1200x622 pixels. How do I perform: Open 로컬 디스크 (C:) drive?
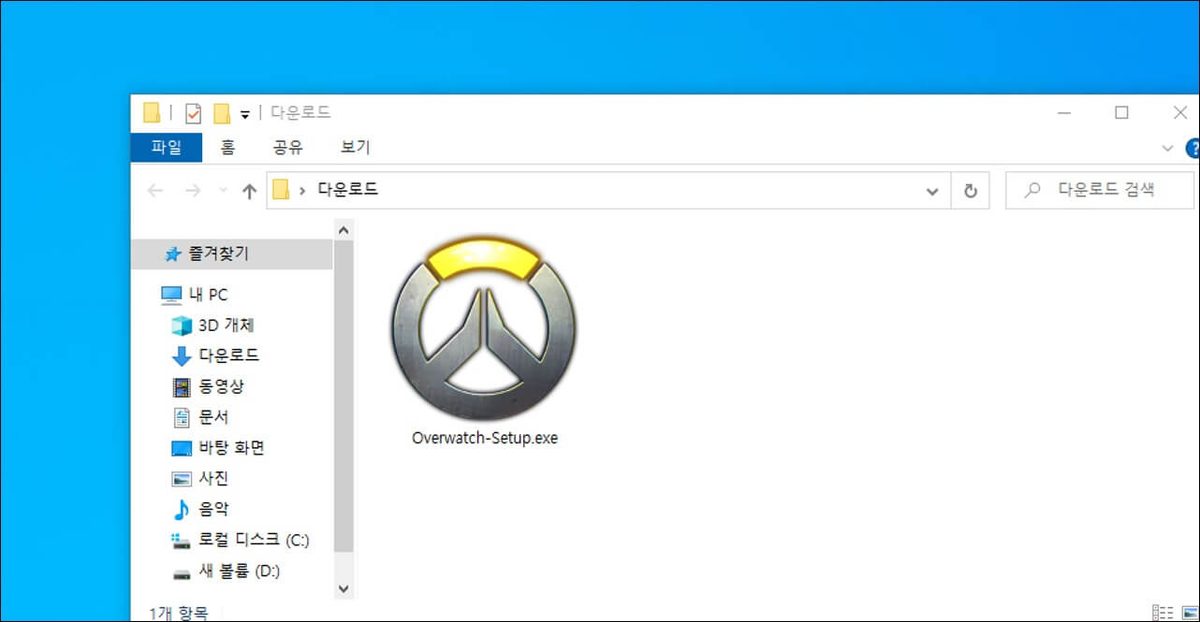[240, 541]
